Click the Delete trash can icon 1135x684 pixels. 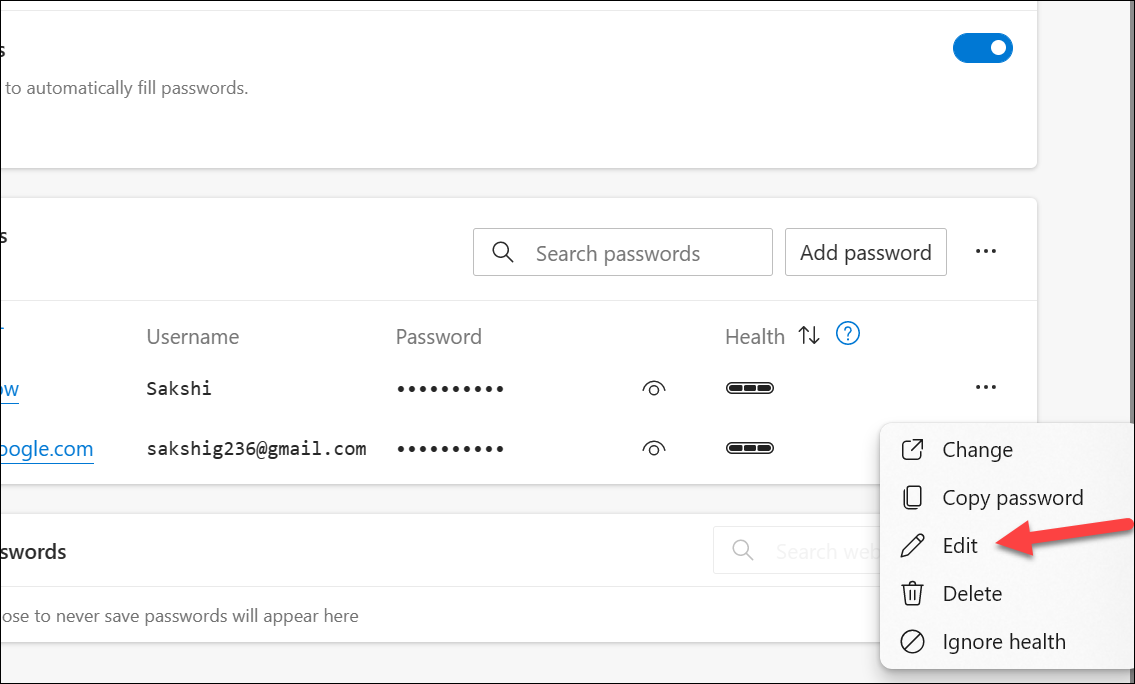[912, 594]
